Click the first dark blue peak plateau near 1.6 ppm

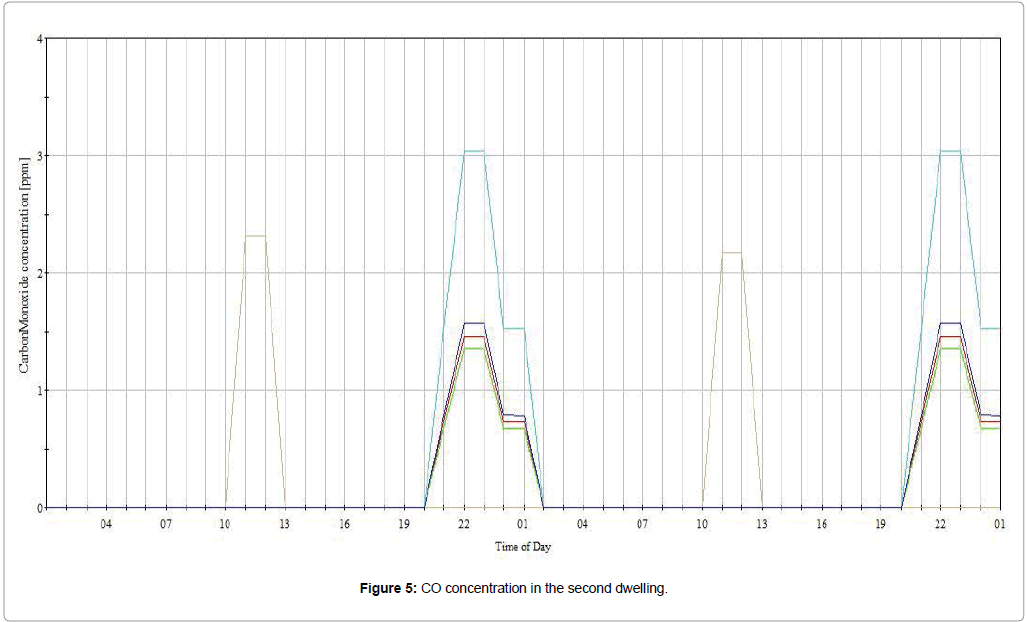[x=474, y=323]
